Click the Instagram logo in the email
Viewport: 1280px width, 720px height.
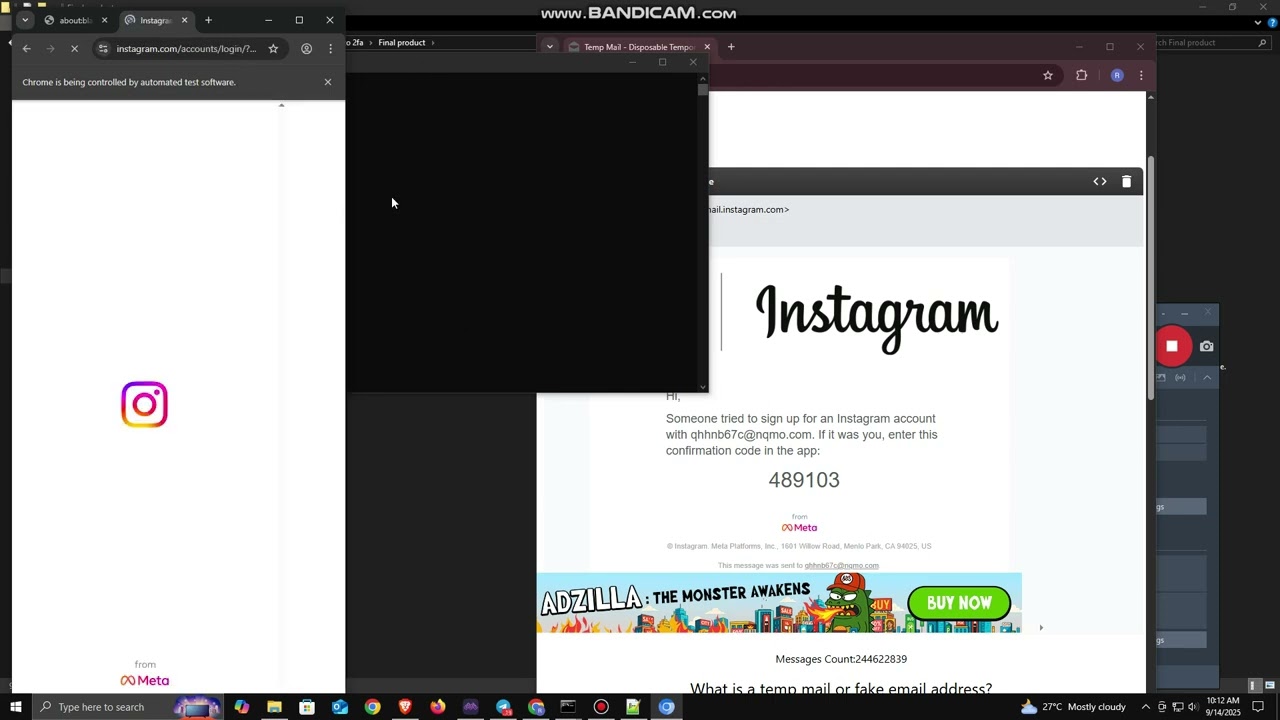[877, 317]
